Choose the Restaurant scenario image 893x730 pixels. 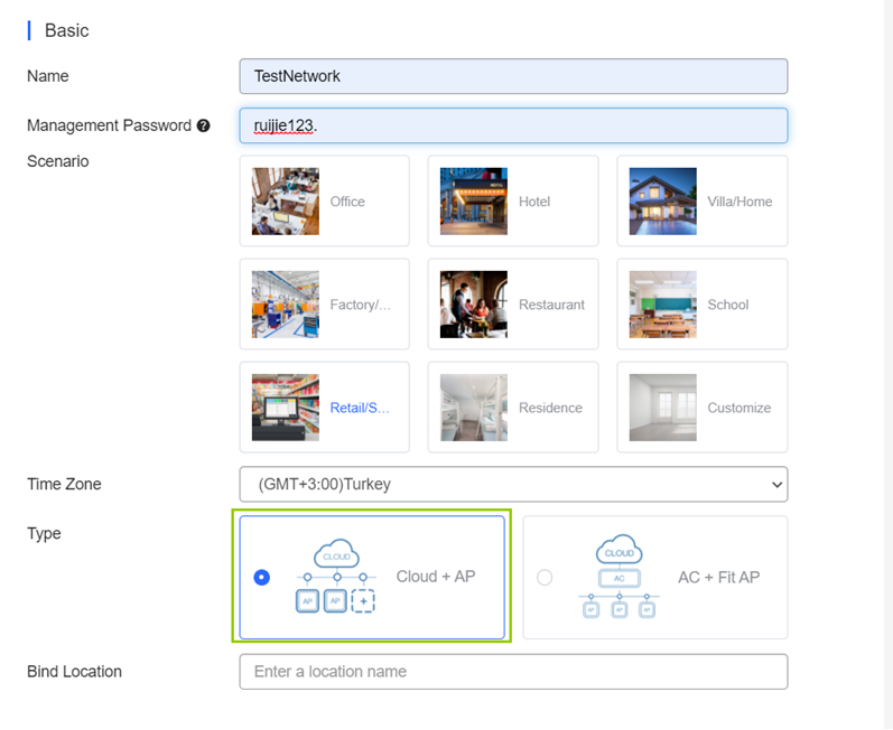pos(473,304)
